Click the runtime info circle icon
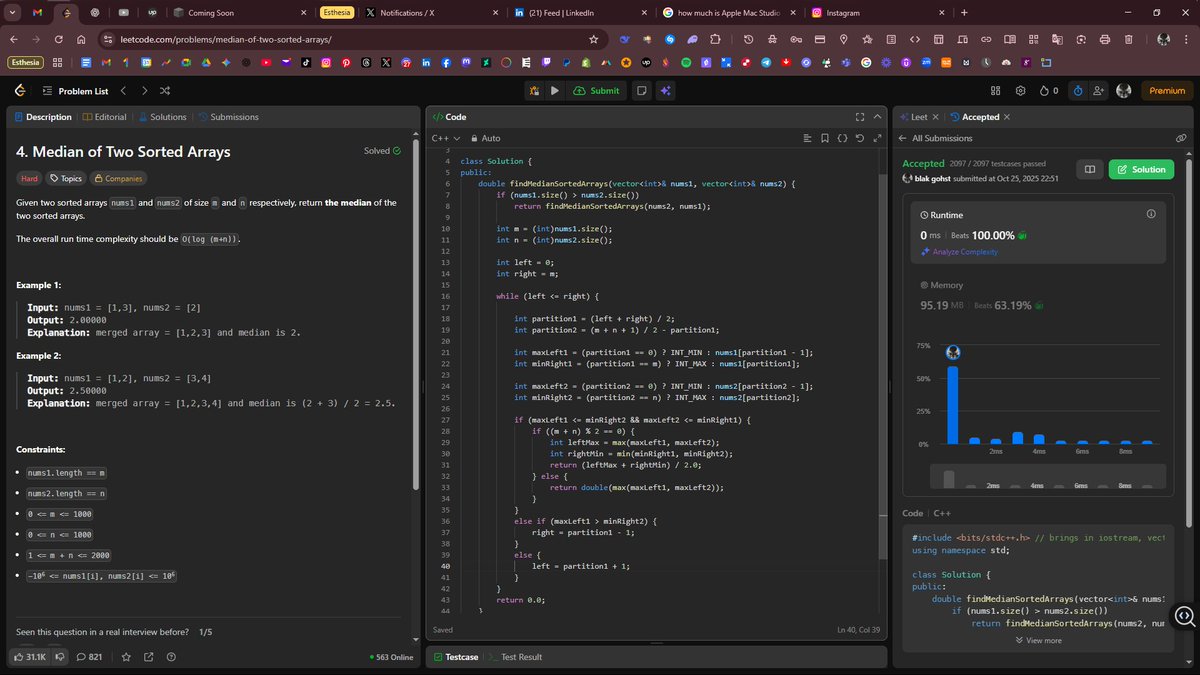1200x675 pixels. [1150, 214]
